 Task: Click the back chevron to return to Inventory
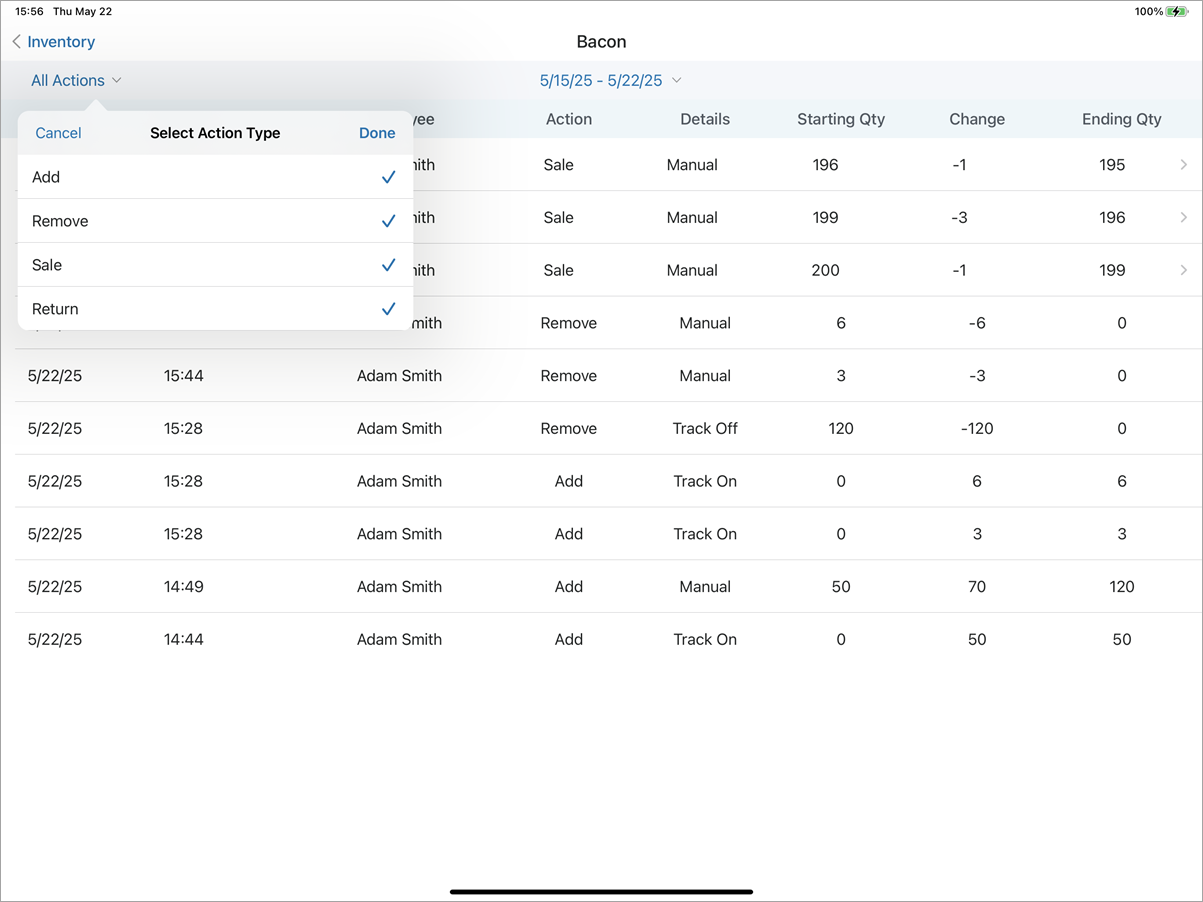tap(16, 42)
